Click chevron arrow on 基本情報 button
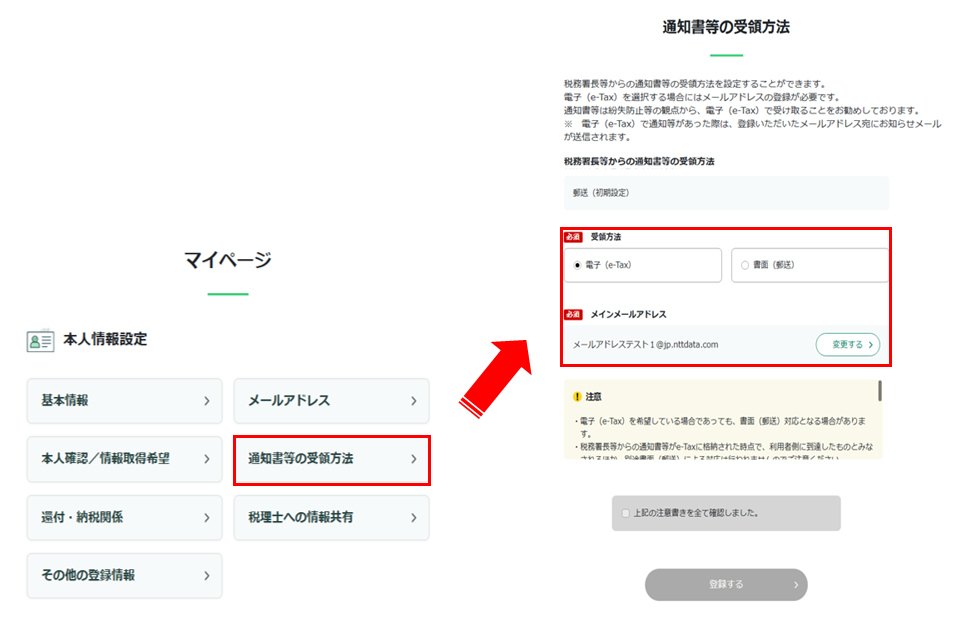This screenshot has height=619, width=970. pyautogui.click(x=207, y=401)
